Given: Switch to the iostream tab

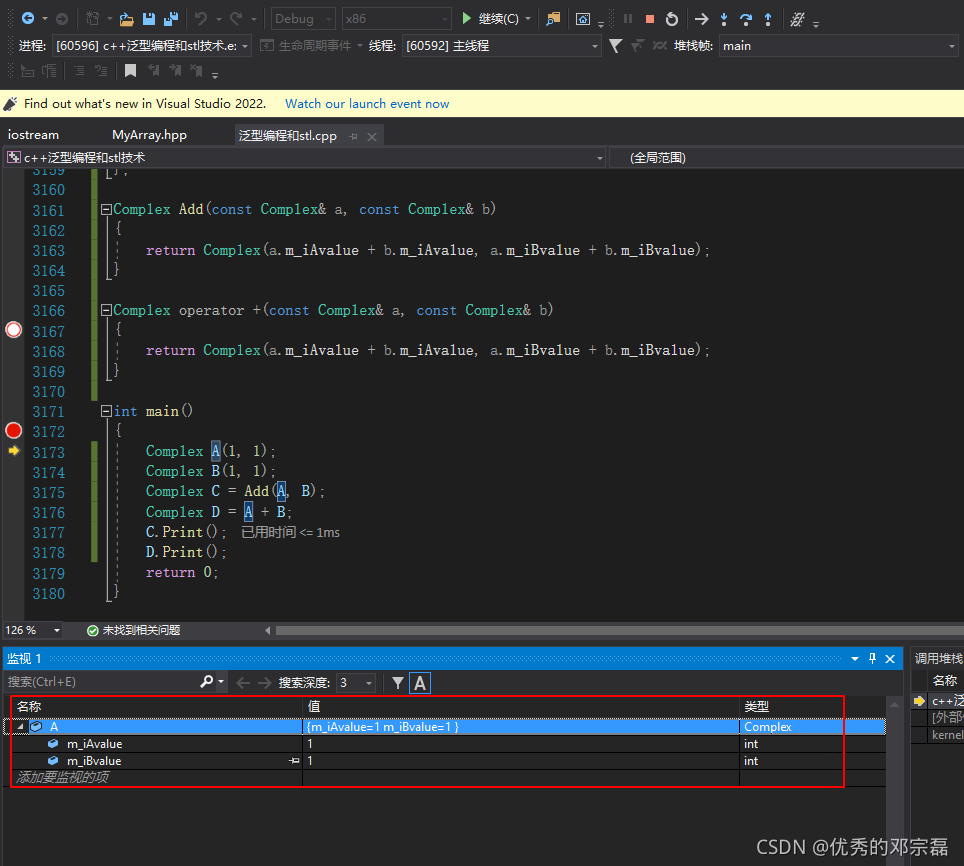Looking at the screenshot, I should tap(33, 135).
